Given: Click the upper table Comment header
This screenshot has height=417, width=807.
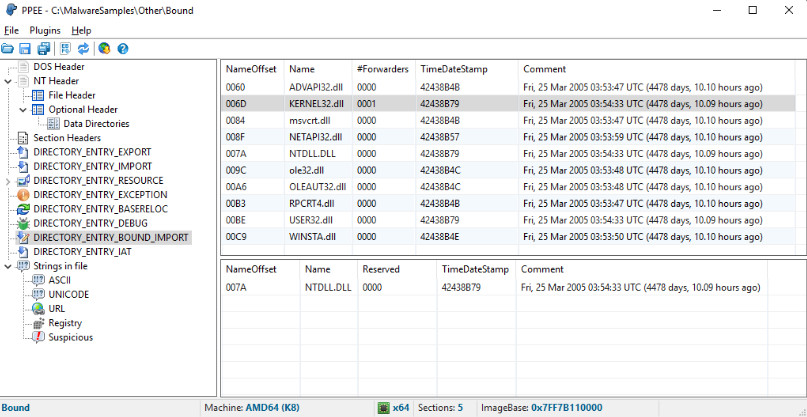Looking at the screenshot, I should pyautogui.click(x=545, y=69).
